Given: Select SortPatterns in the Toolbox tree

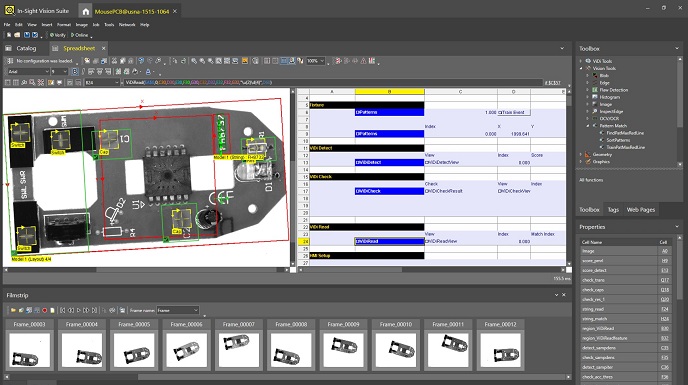Looking at the screenshot, I should coord(618,140).
